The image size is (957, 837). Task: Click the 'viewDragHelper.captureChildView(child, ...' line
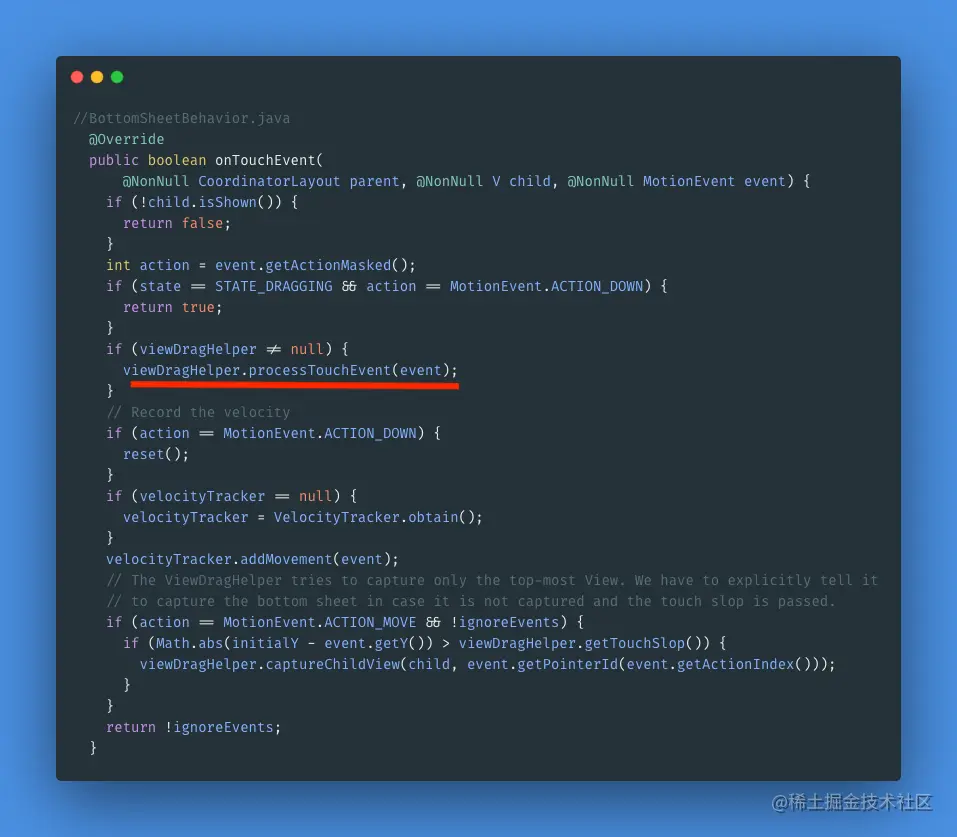coord(488,664)
